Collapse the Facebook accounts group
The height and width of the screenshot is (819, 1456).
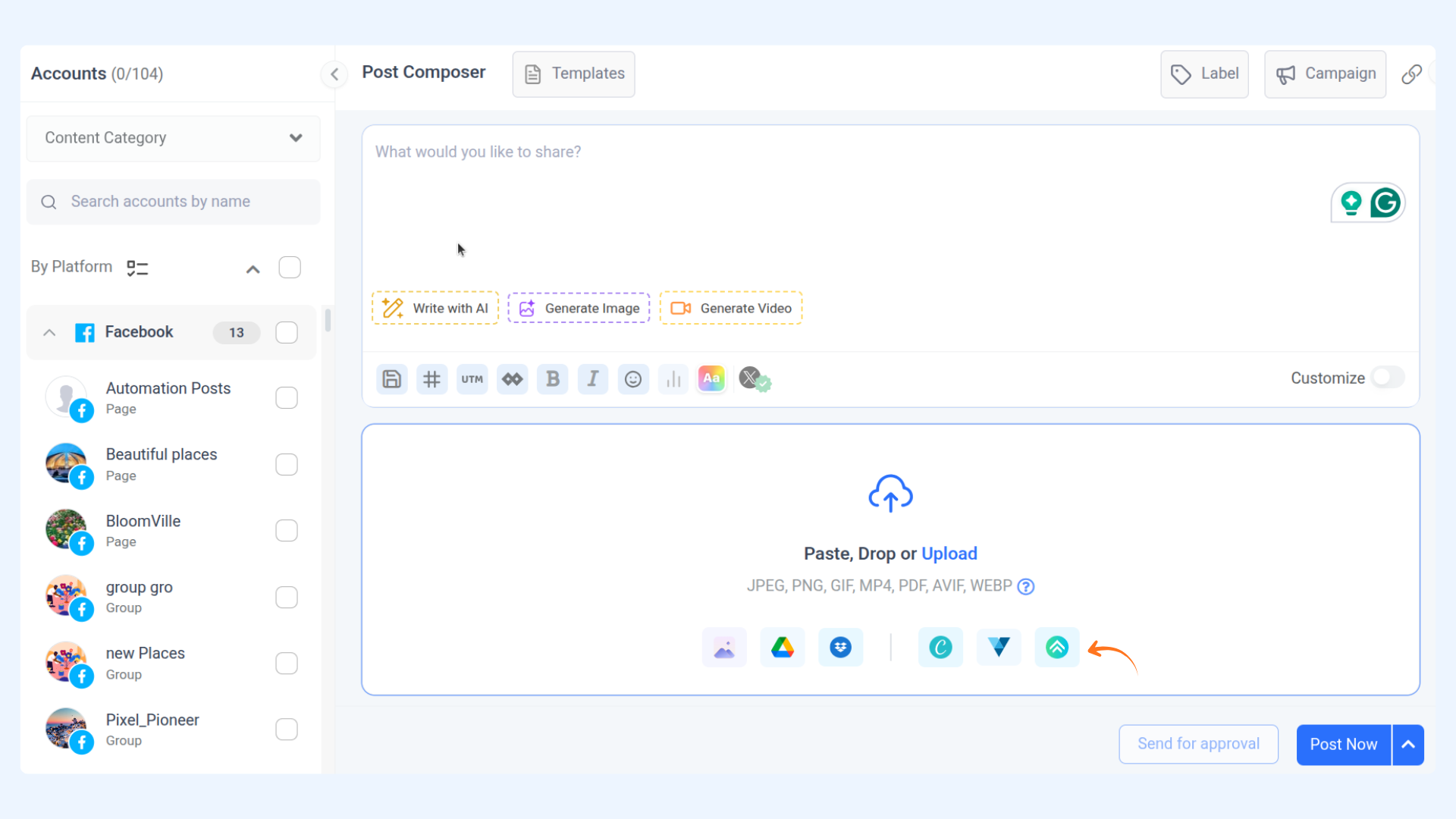pyautogui.click(x=49, y=332)
